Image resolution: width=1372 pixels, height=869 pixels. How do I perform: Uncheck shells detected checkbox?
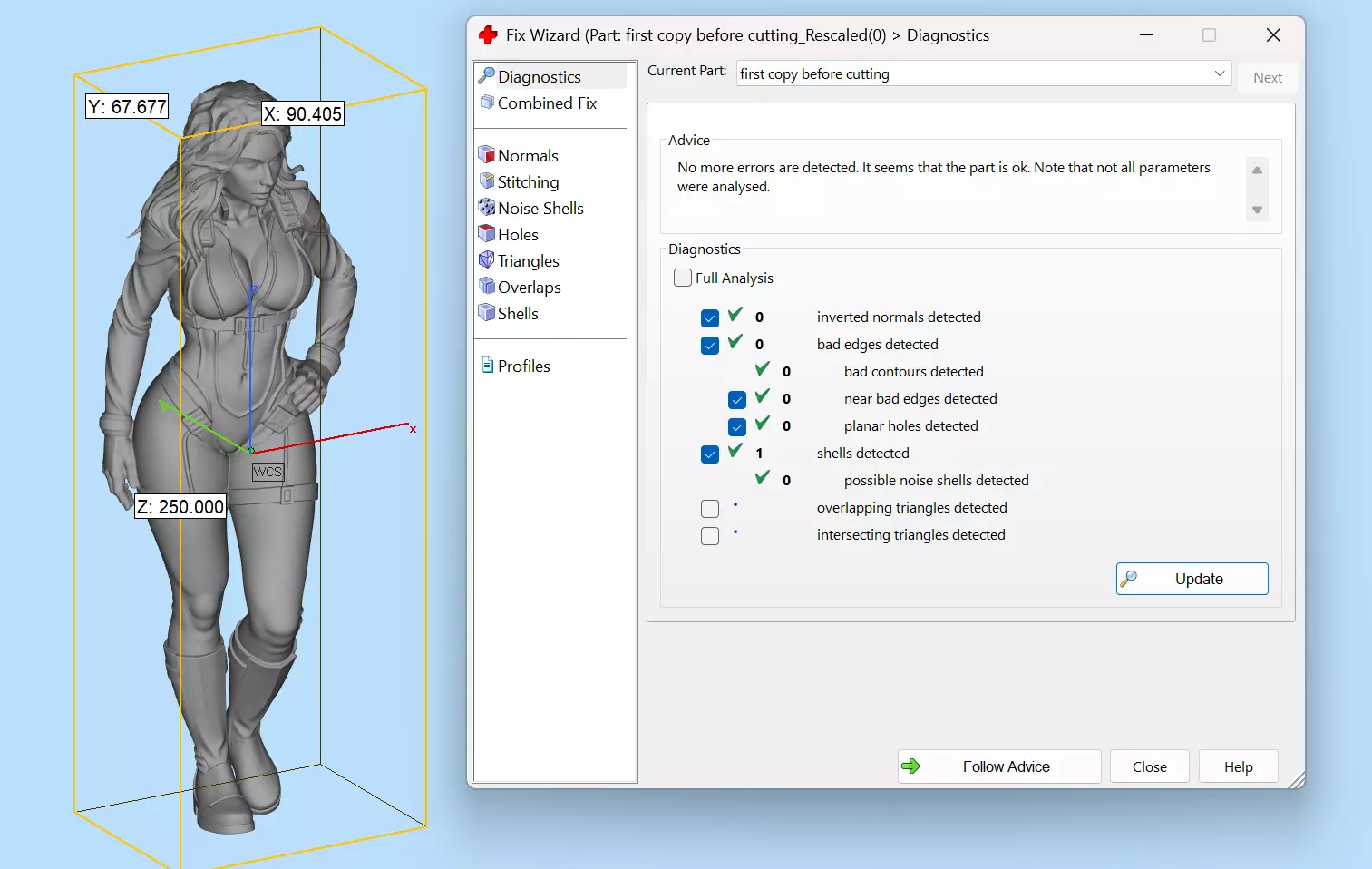(710, 454)
